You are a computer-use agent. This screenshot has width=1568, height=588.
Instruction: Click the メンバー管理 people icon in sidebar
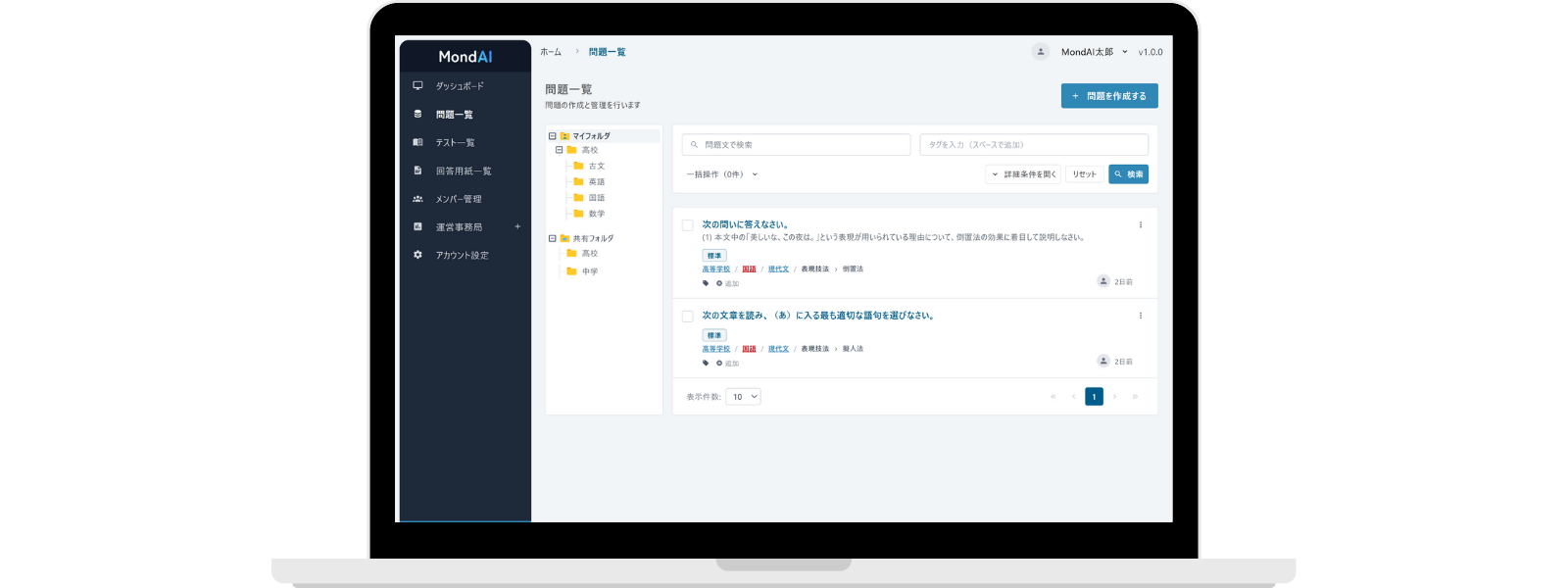[417, 199]
